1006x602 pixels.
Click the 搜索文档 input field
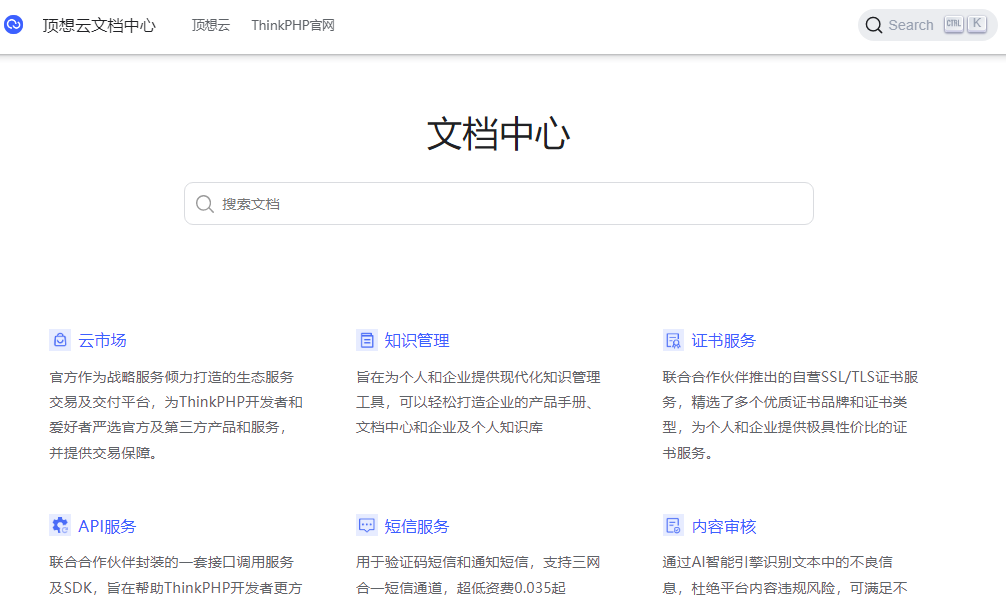click(x=450, y=203)
